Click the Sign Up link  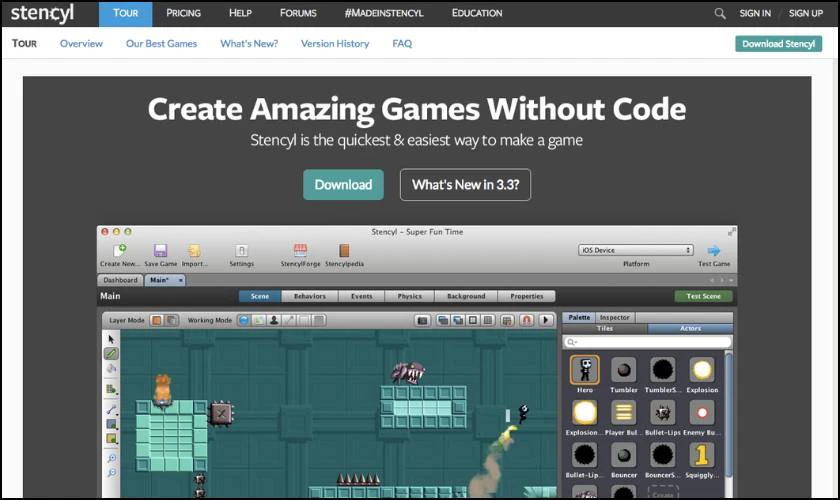pos(805,13)
